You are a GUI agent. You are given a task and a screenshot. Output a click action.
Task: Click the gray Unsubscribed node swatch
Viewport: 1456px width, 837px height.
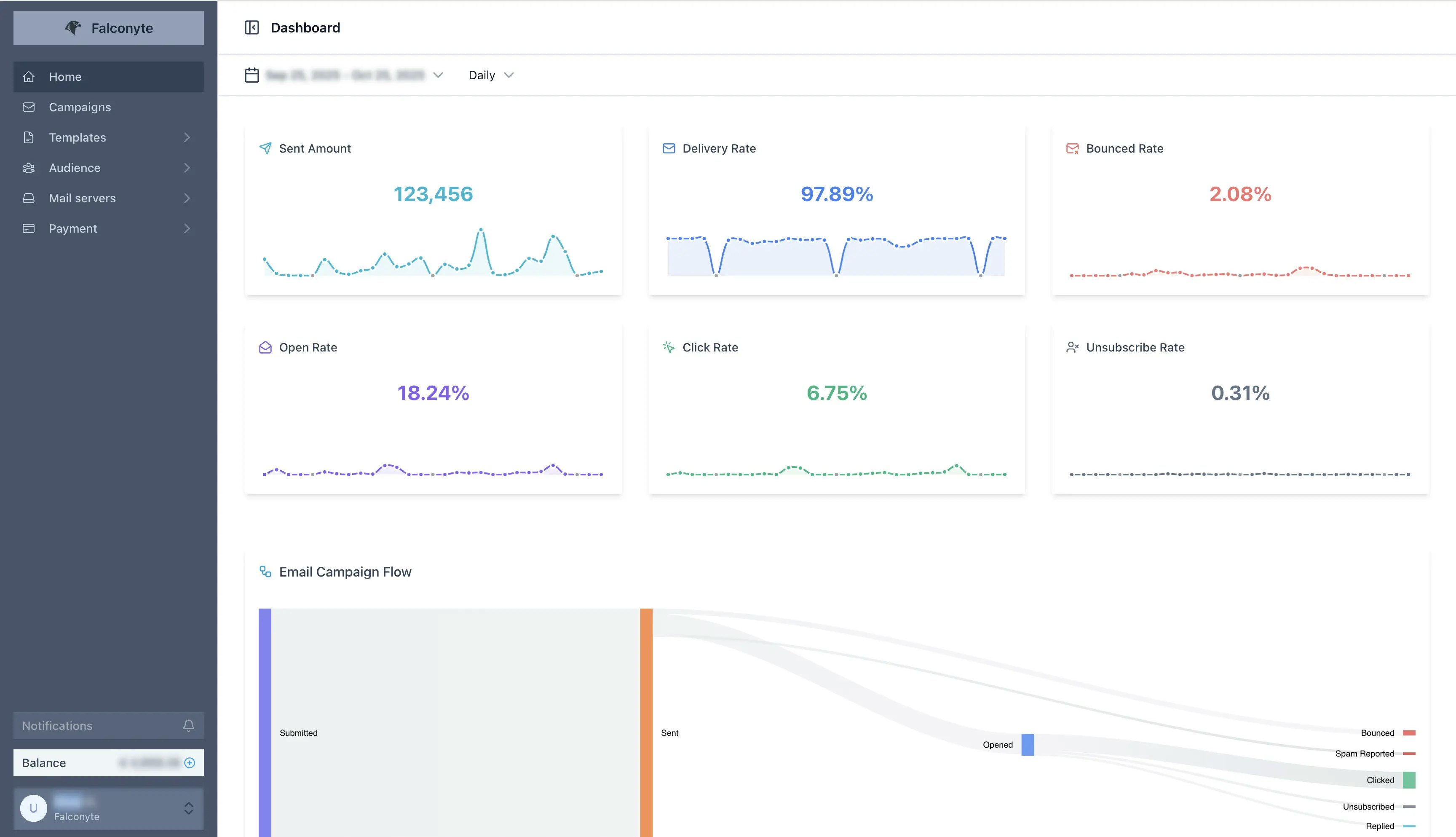pos(1409,807)
